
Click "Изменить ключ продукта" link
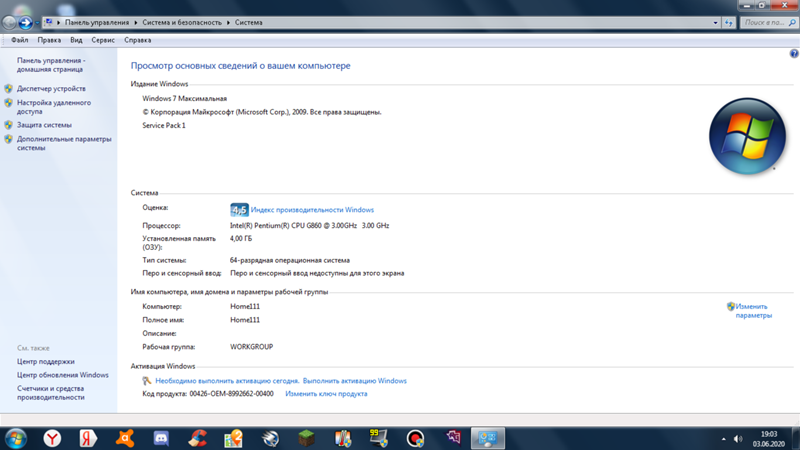326,394
